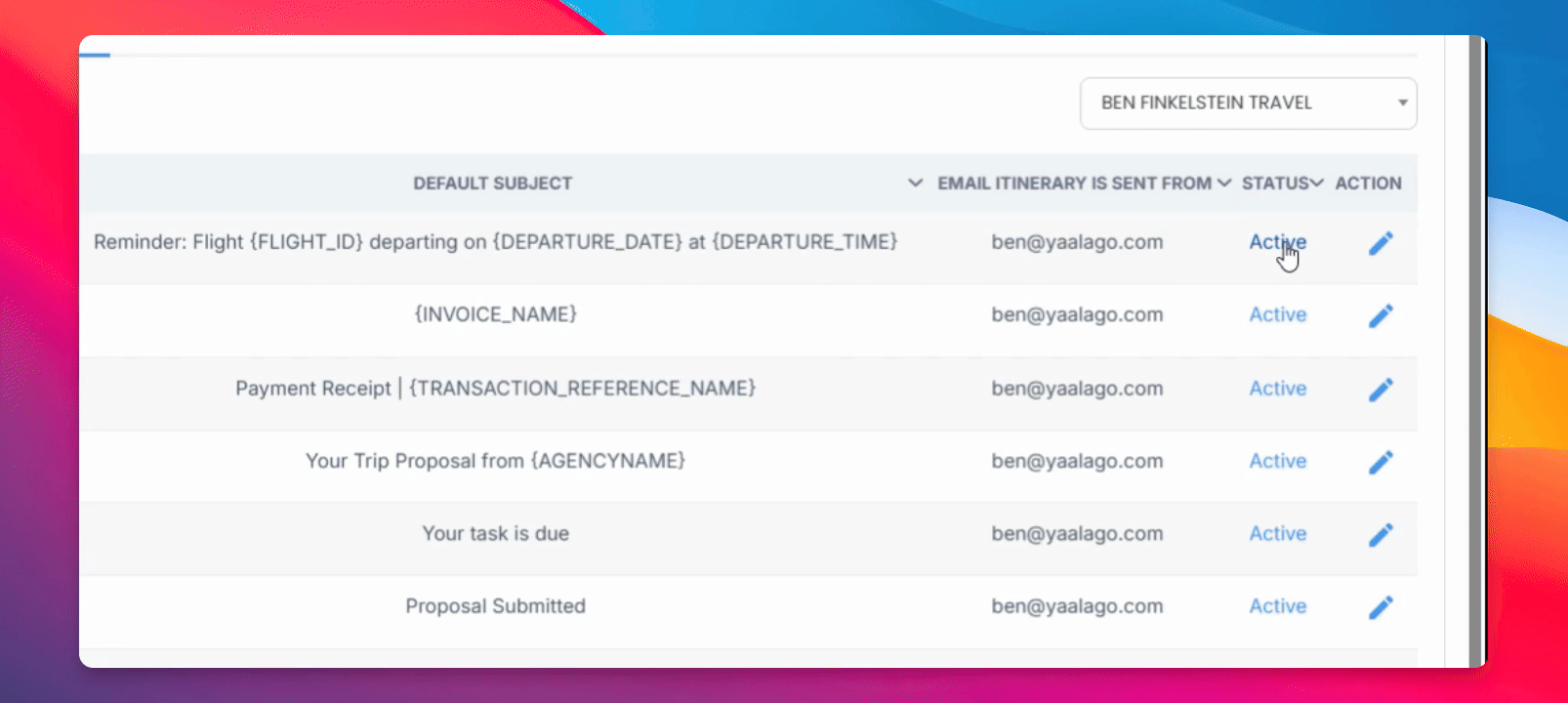Sort by the Status column chevron
Viewport: 1568px width, 703px height.
pos(1317,183)
